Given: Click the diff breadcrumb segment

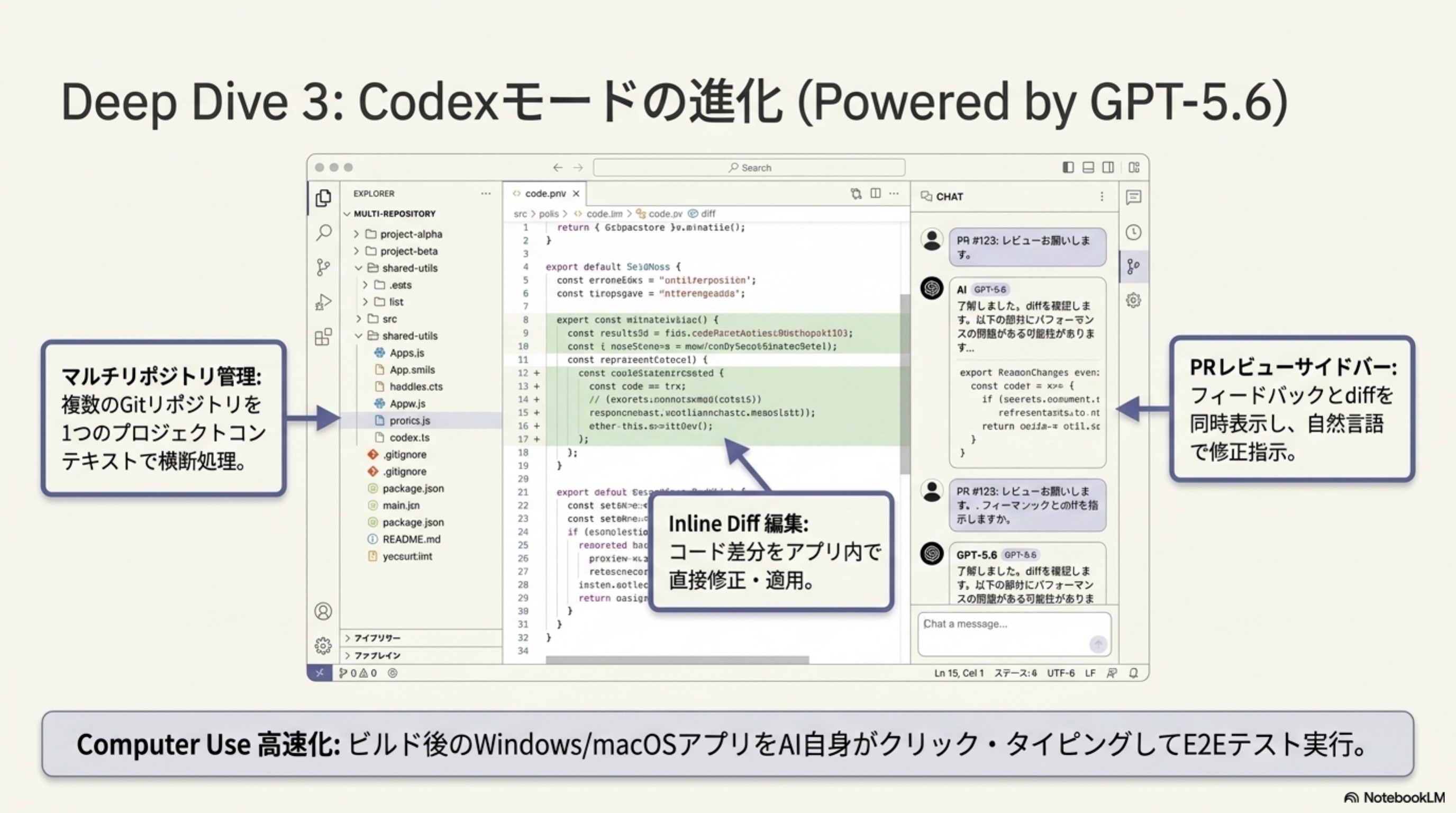Looking at the screenshot, I should click(x=702, y=214).
